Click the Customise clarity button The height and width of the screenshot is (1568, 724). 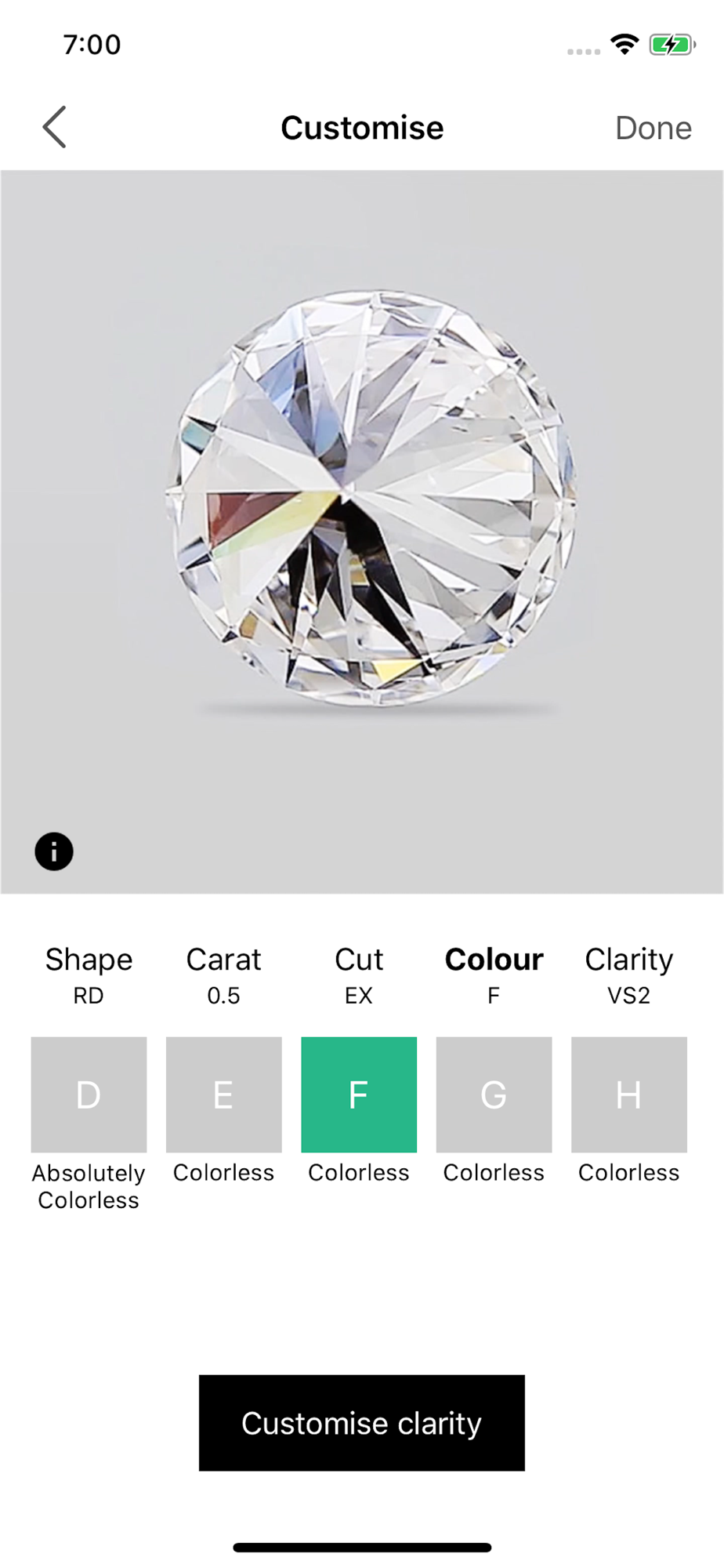pos(362,1423)
